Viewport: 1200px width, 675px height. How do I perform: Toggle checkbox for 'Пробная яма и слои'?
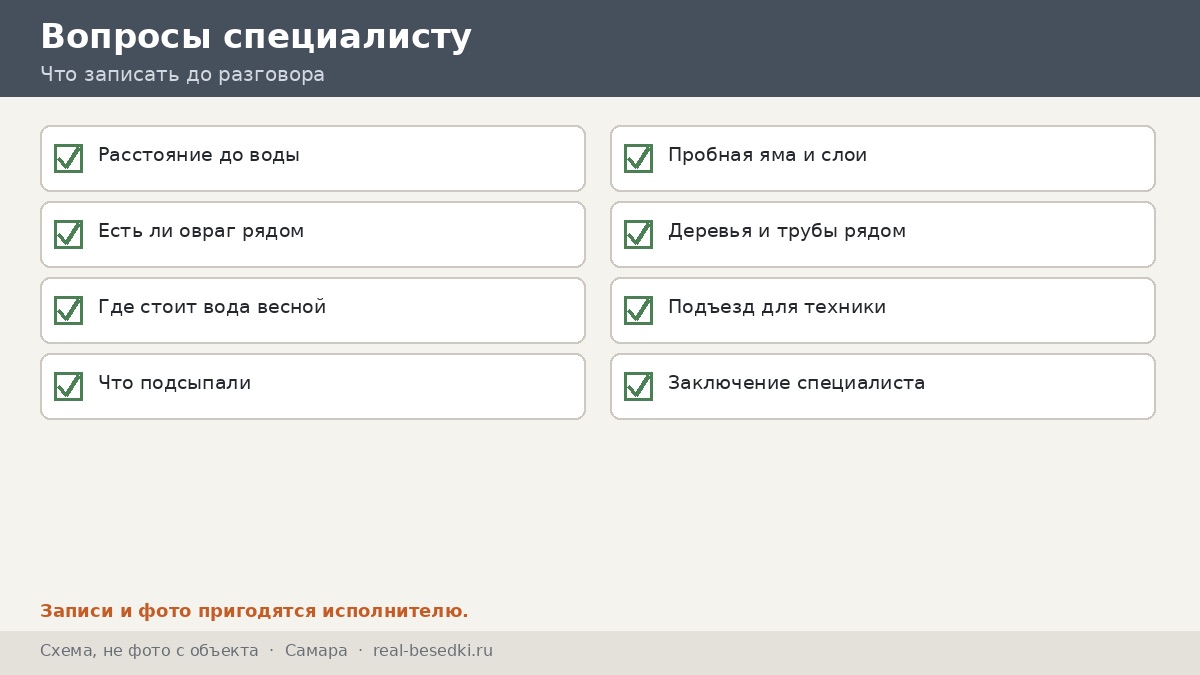[638, 158]
